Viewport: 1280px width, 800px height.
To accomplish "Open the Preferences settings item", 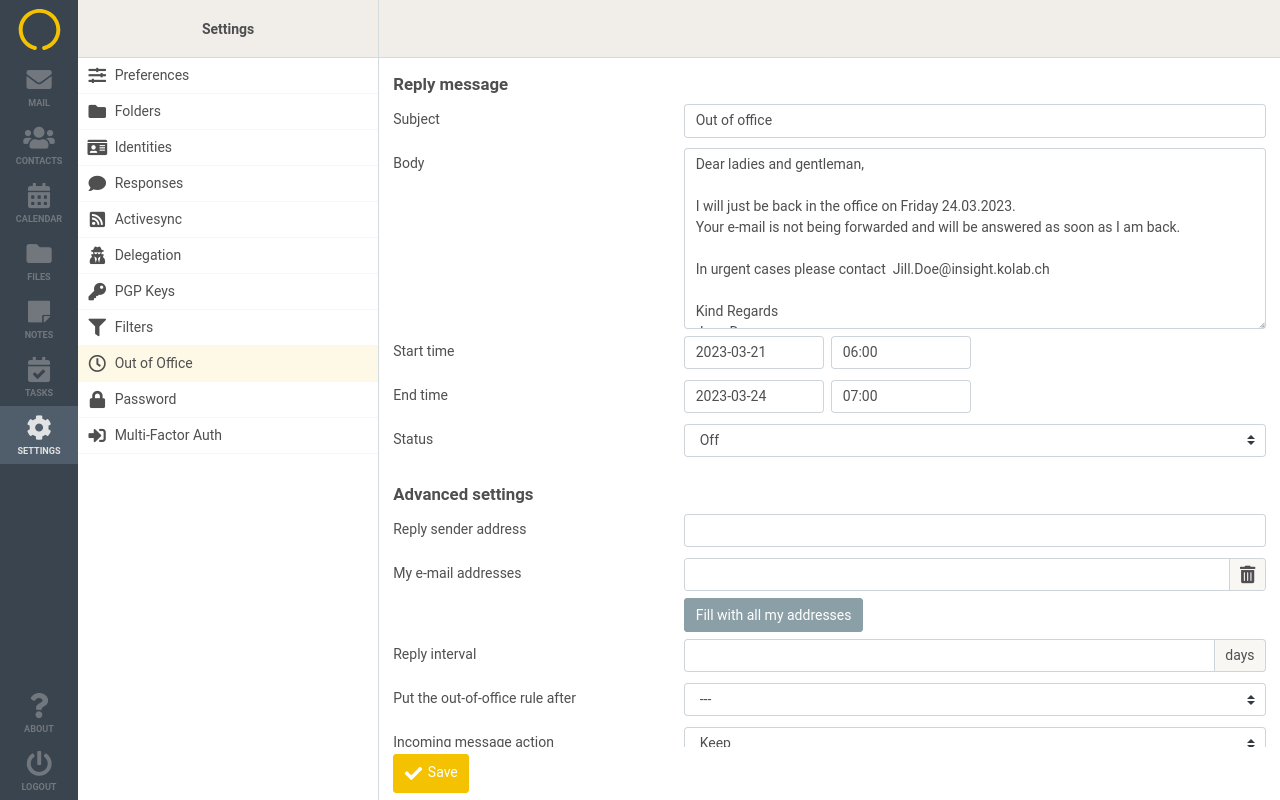I will pos(228,75).
